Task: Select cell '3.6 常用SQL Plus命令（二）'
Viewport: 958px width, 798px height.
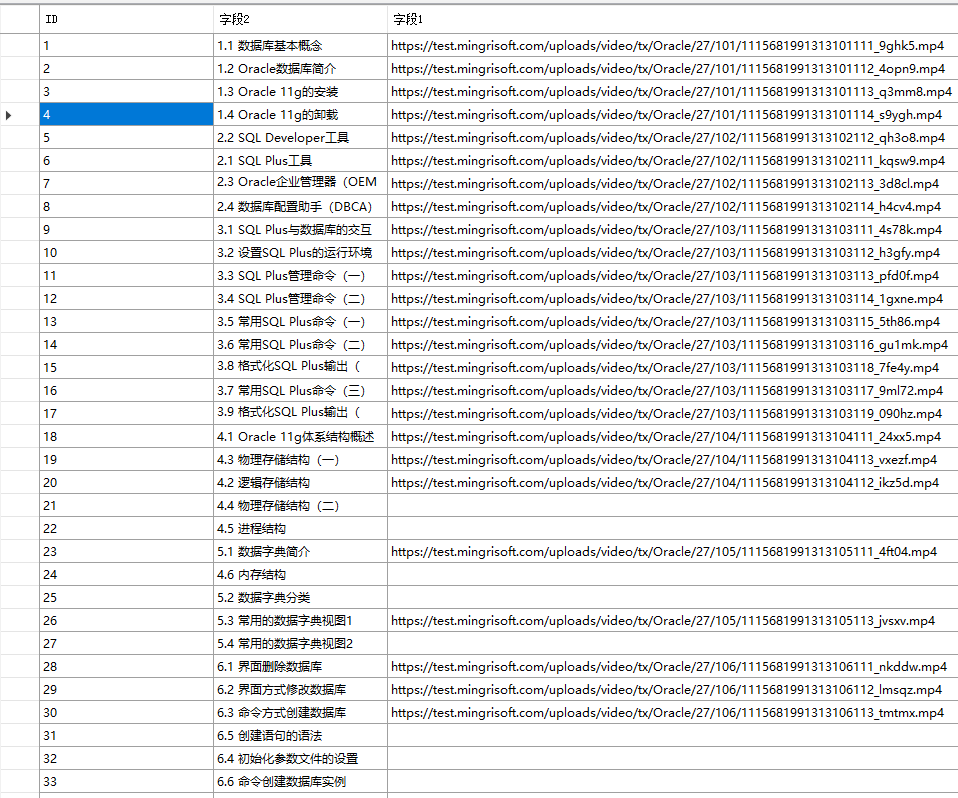Action: coord(300,345)
